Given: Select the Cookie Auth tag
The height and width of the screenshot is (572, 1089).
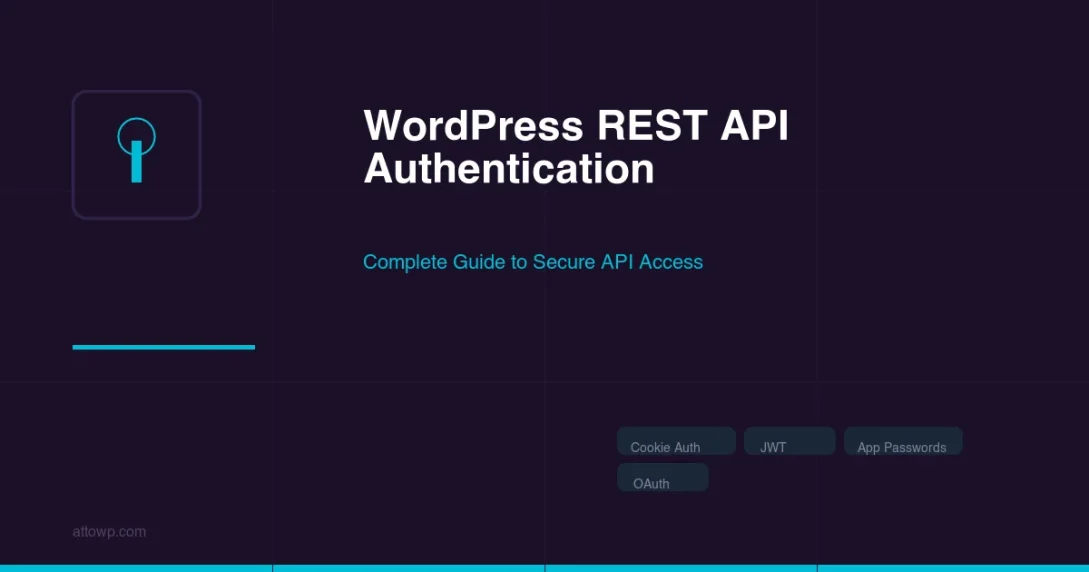Looking at the screenshot, I should [676, 441].
